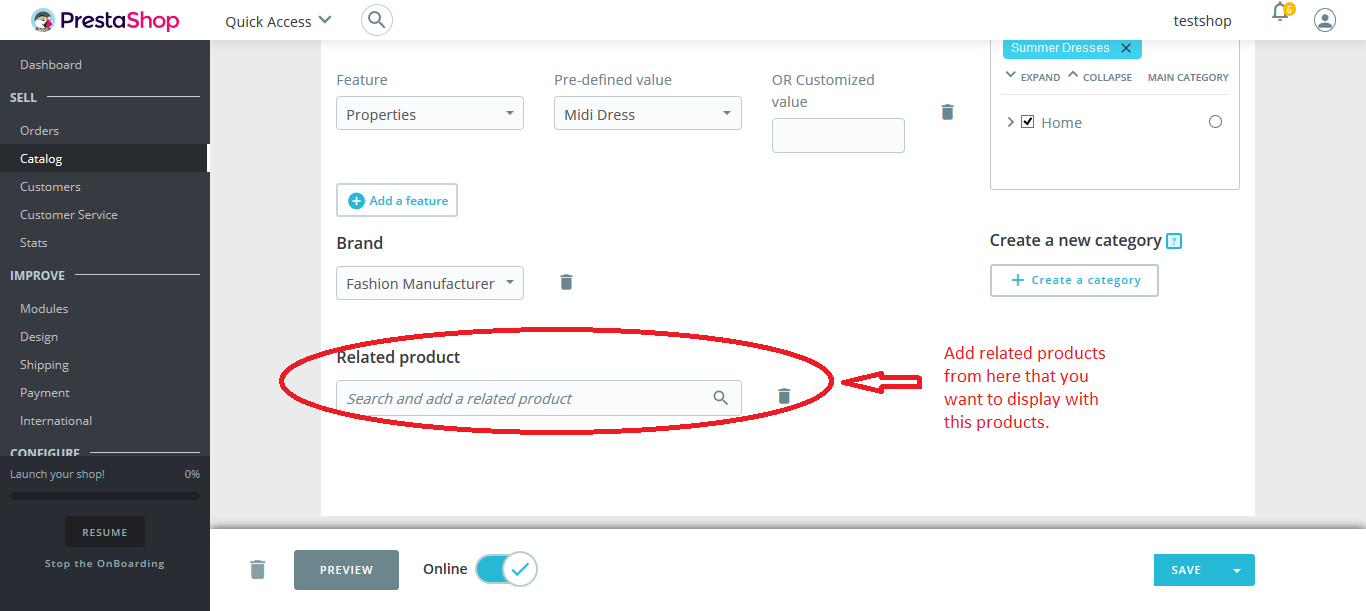Click the MAIN CATEGORY column label
The image size is (1366, 611).
1188,77
